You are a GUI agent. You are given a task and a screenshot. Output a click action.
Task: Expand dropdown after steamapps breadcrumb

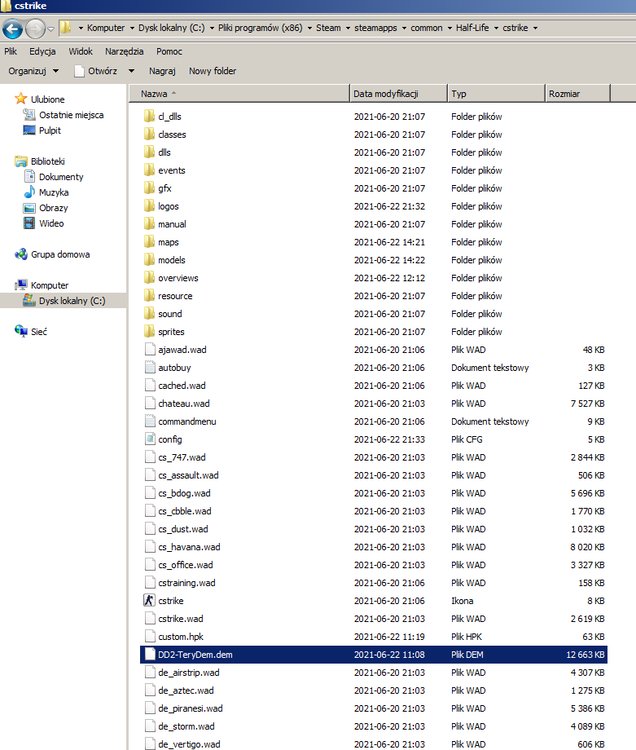(x=404, y=28)
